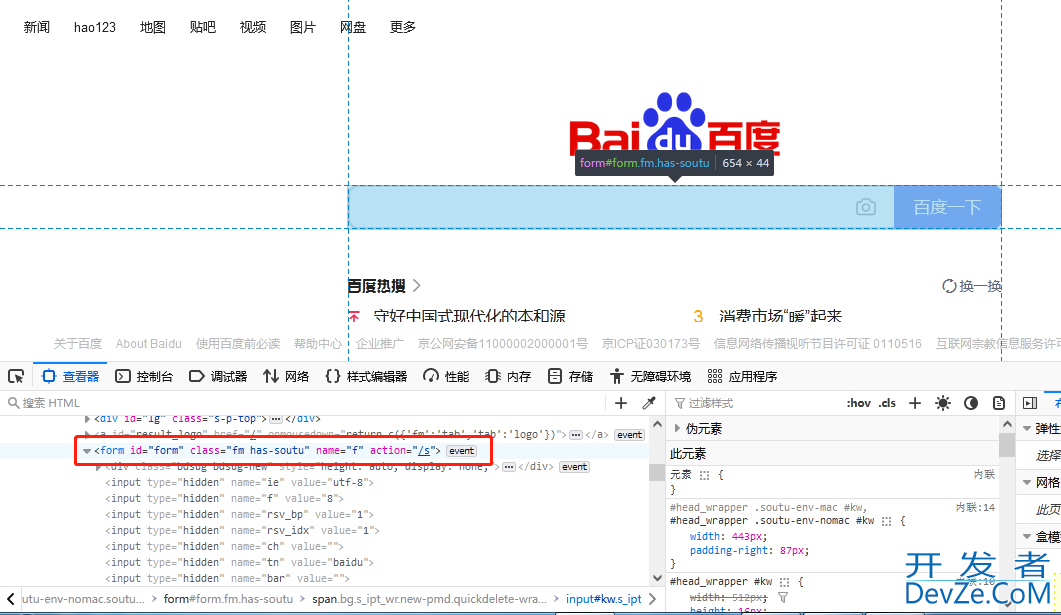
Task: Collapse the 弹性 section
Action: (x=1027, y=428)
